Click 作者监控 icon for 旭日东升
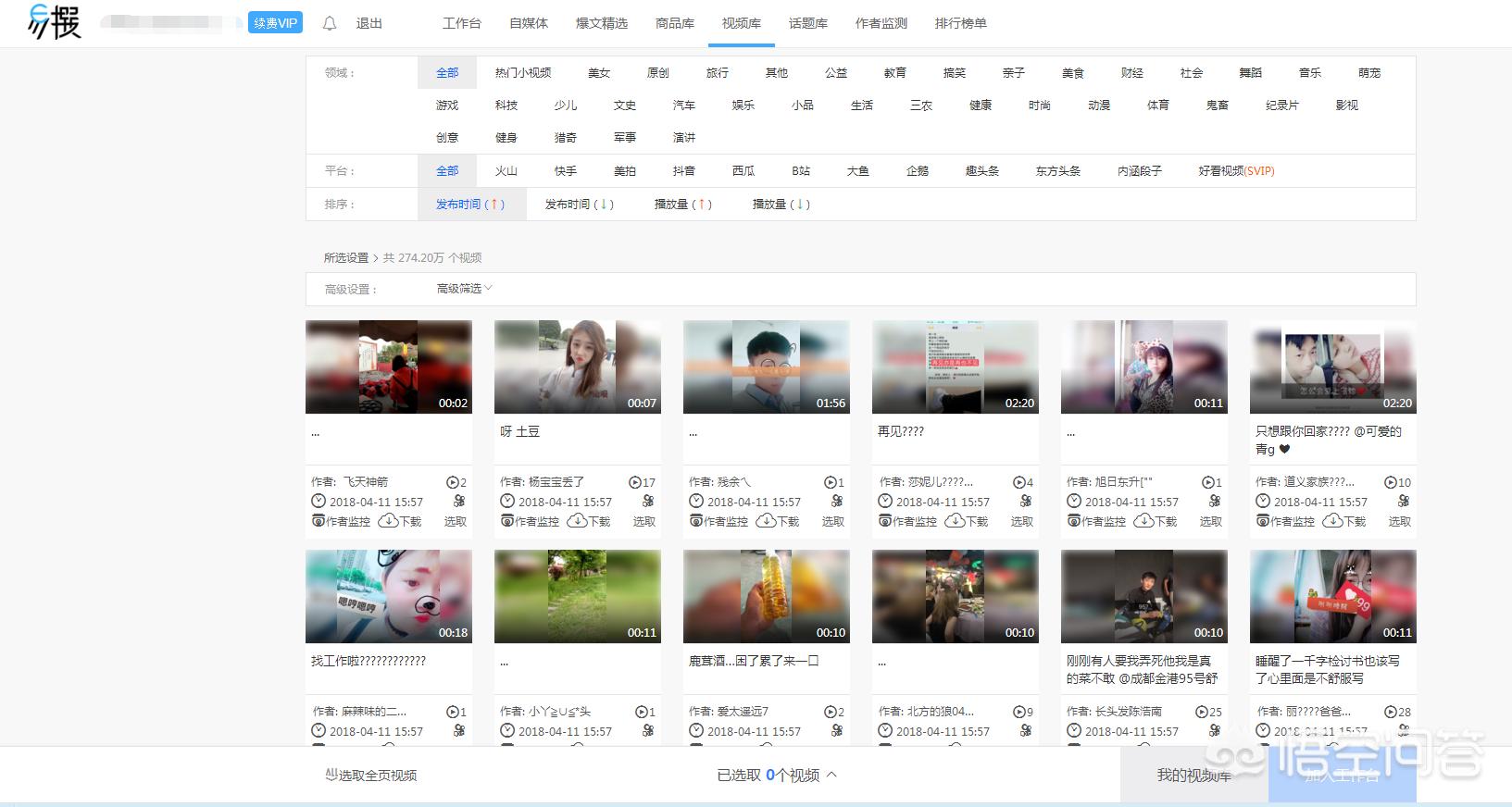 pos(1074,521)
